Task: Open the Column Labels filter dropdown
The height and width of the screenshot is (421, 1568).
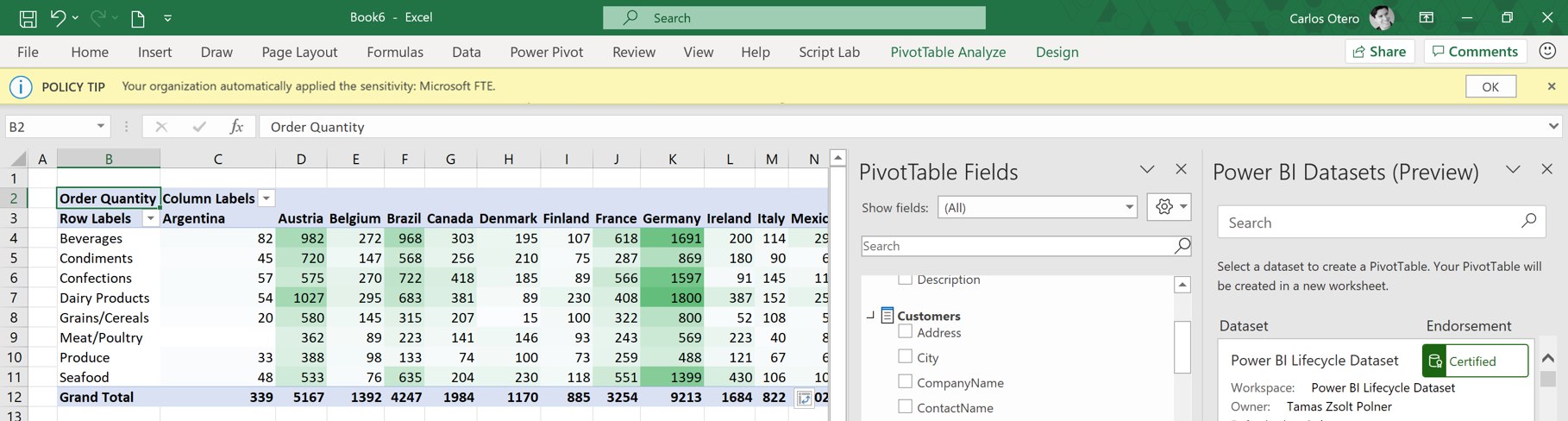Action: click(267, 198)
